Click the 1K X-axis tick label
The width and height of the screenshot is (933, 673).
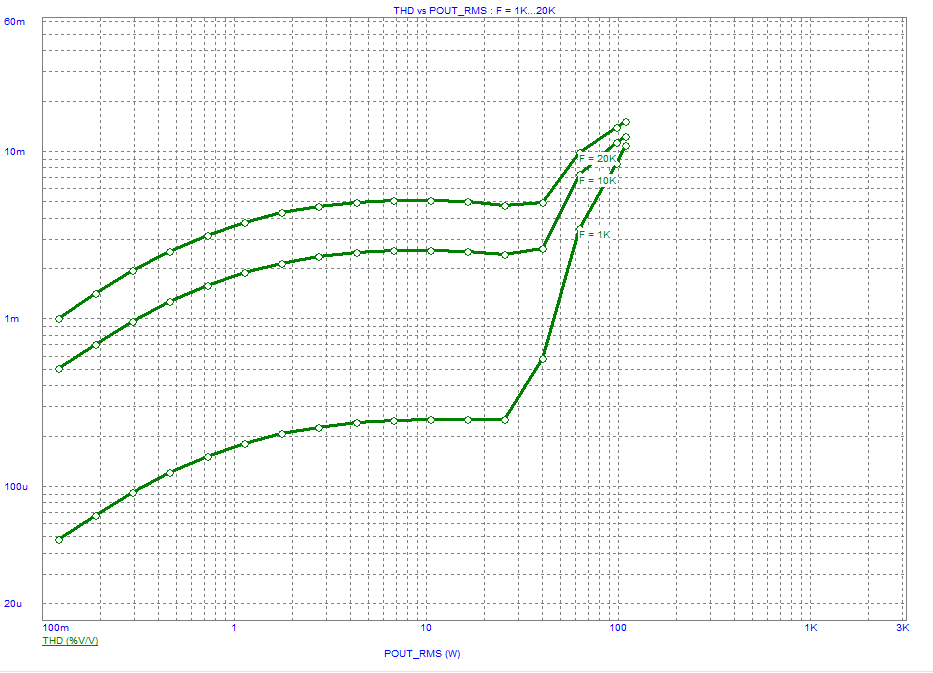pyautogui.click(x=810, y=628)
